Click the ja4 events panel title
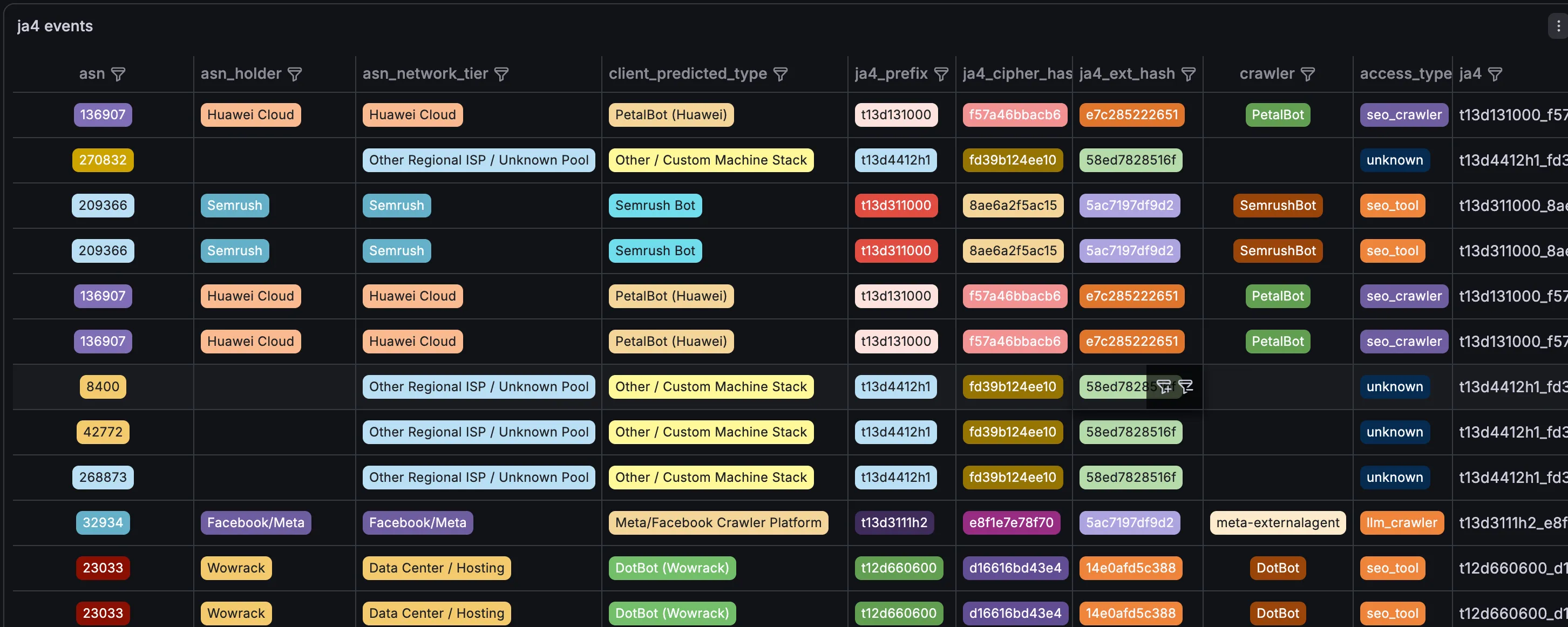The width and height of the screenshot is (1568, 627). click(55, 26)
